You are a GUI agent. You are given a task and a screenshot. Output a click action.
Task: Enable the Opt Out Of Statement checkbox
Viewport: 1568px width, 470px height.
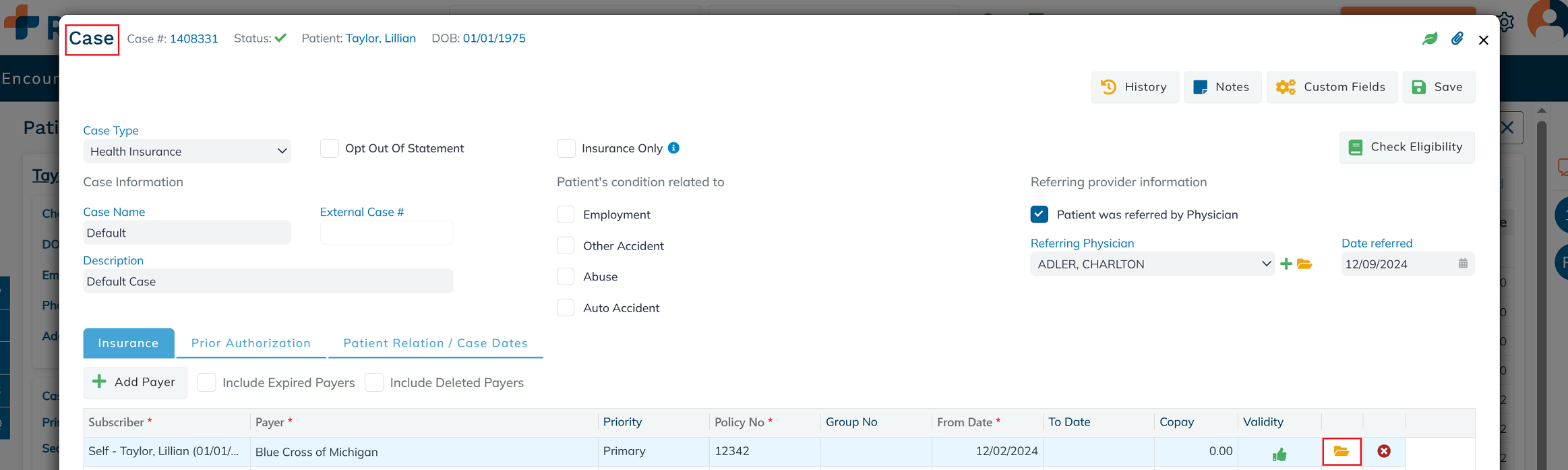point(330,148)
